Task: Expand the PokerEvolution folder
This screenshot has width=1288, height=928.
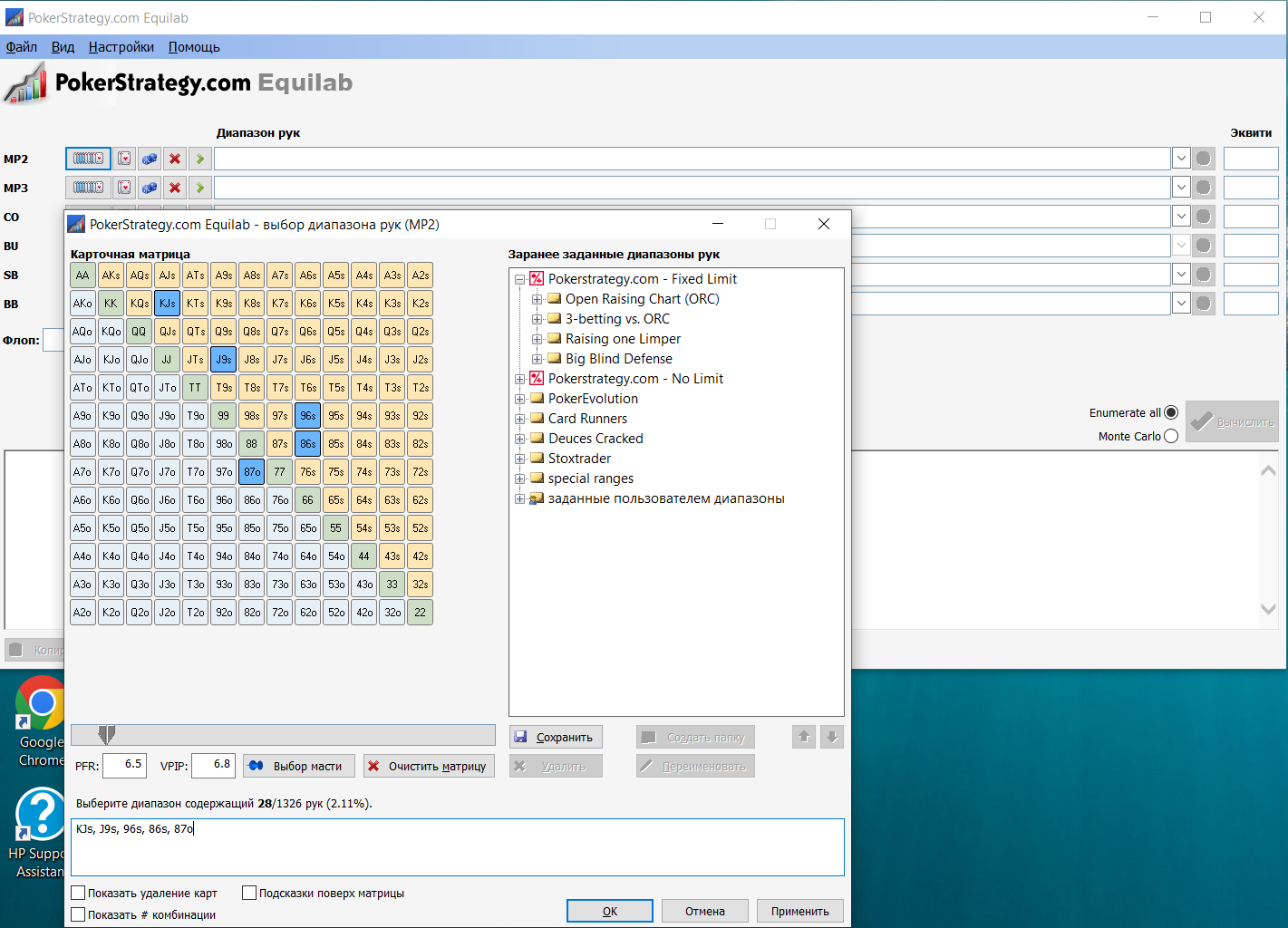Action: 520,399
